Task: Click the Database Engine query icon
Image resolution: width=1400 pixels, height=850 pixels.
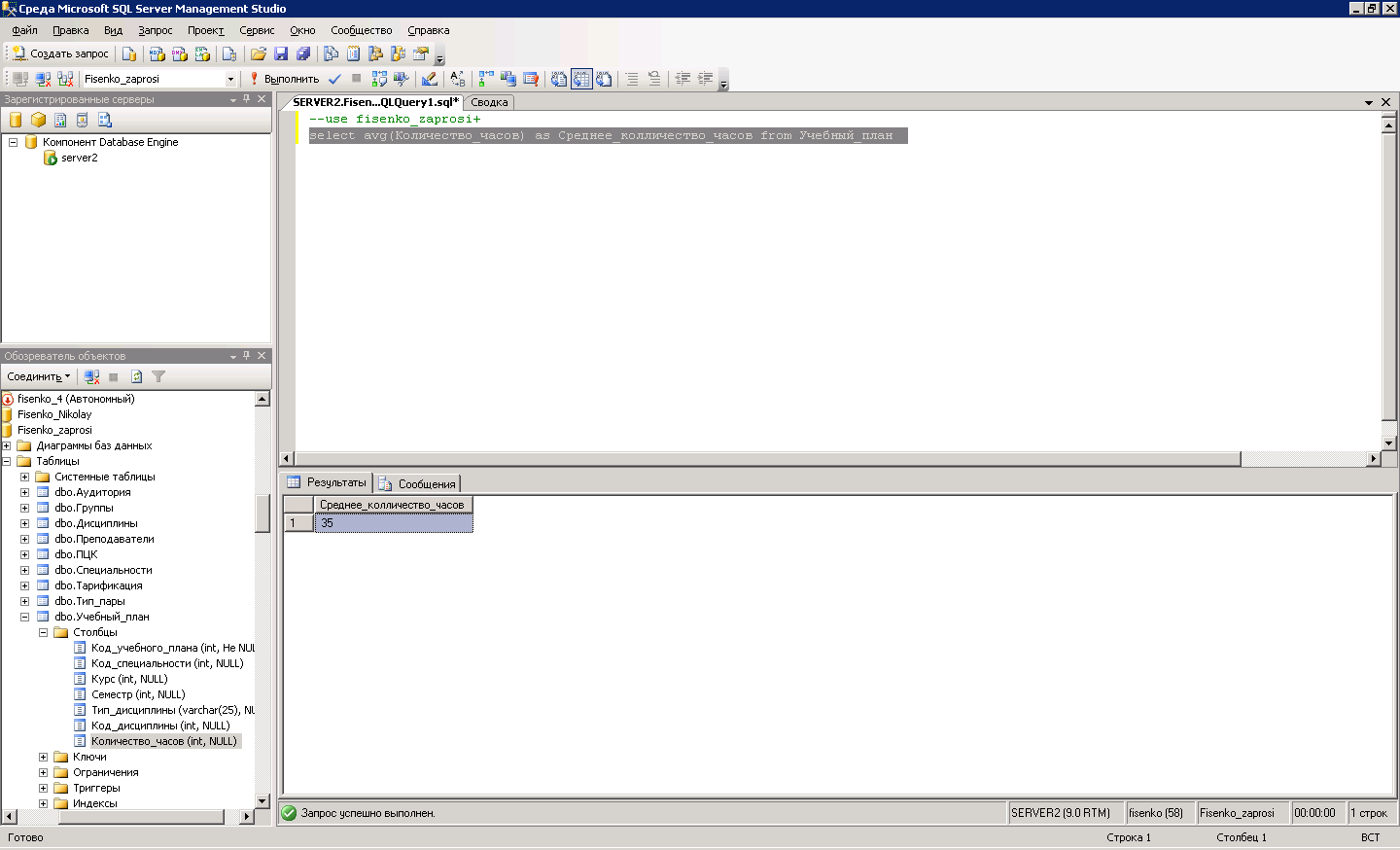Action: click(x=129, y=53)
